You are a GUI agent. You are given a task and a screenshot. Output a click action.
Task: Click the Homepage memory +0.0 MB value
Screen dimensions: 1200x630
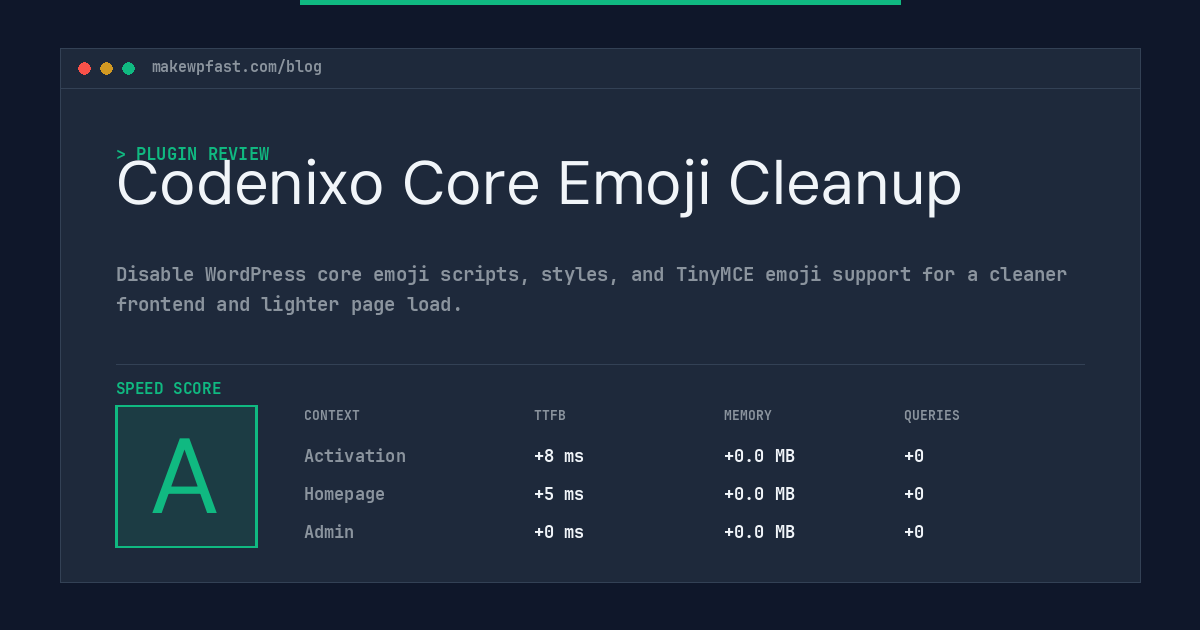[x=760, y=494]
